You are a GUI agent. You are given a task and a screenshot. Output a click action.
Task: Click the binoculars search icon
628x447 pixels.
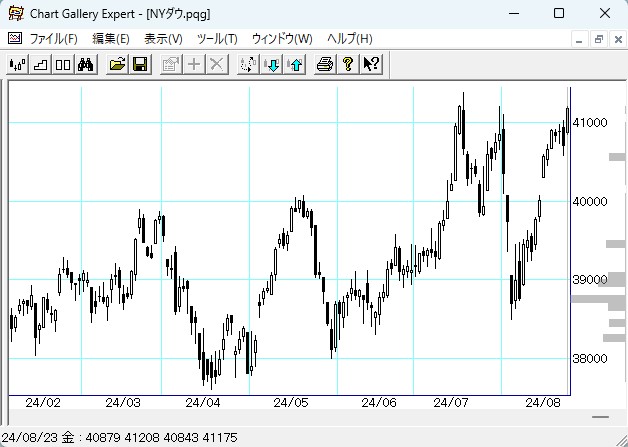86,64
